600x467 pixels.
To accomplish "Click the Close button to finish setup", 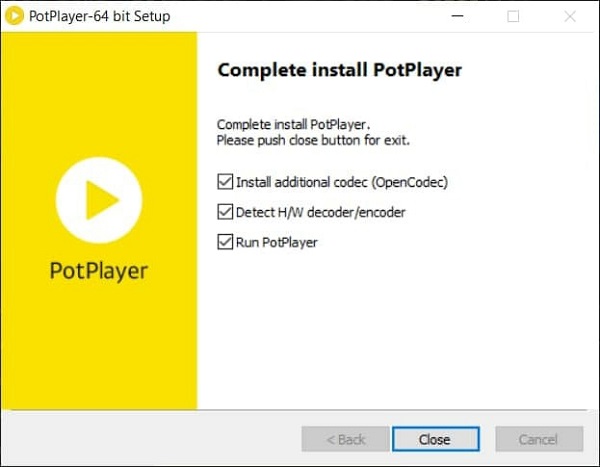I will point(435,439).
